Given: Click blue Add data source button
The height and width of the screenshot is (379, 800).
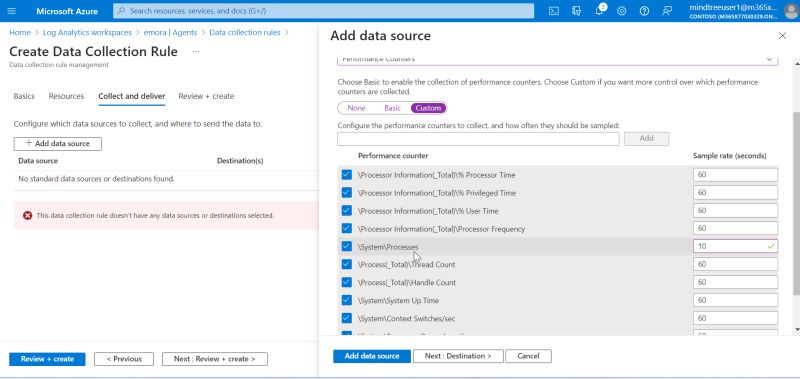Looking at the screenshot, I should coord(372,356).
